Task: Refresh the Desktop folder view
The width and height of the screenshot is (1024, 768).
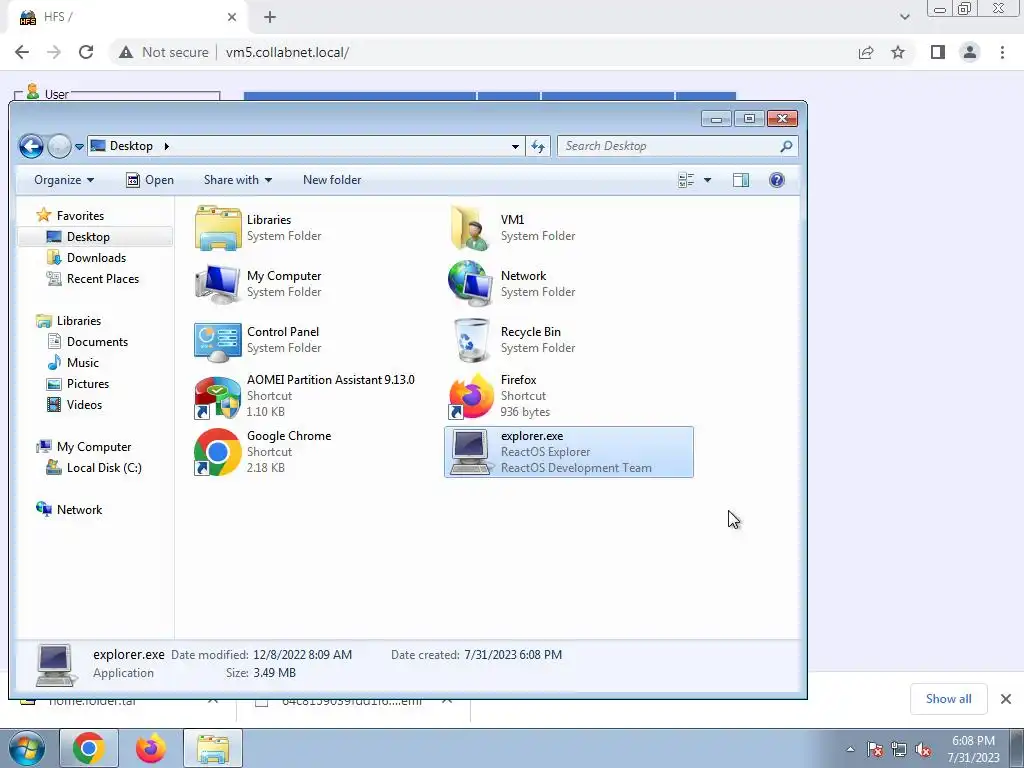Action: click(538, 146)
